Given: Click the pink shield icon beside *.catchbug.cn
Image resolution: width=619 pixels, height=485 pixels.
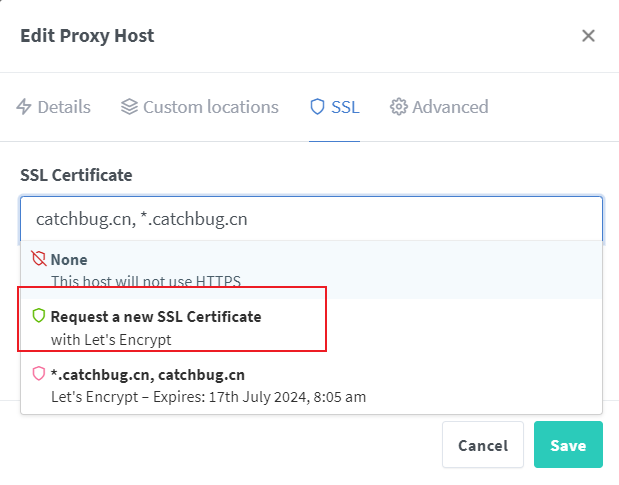Looking at the screenshot, I should [x=39, y=374].
